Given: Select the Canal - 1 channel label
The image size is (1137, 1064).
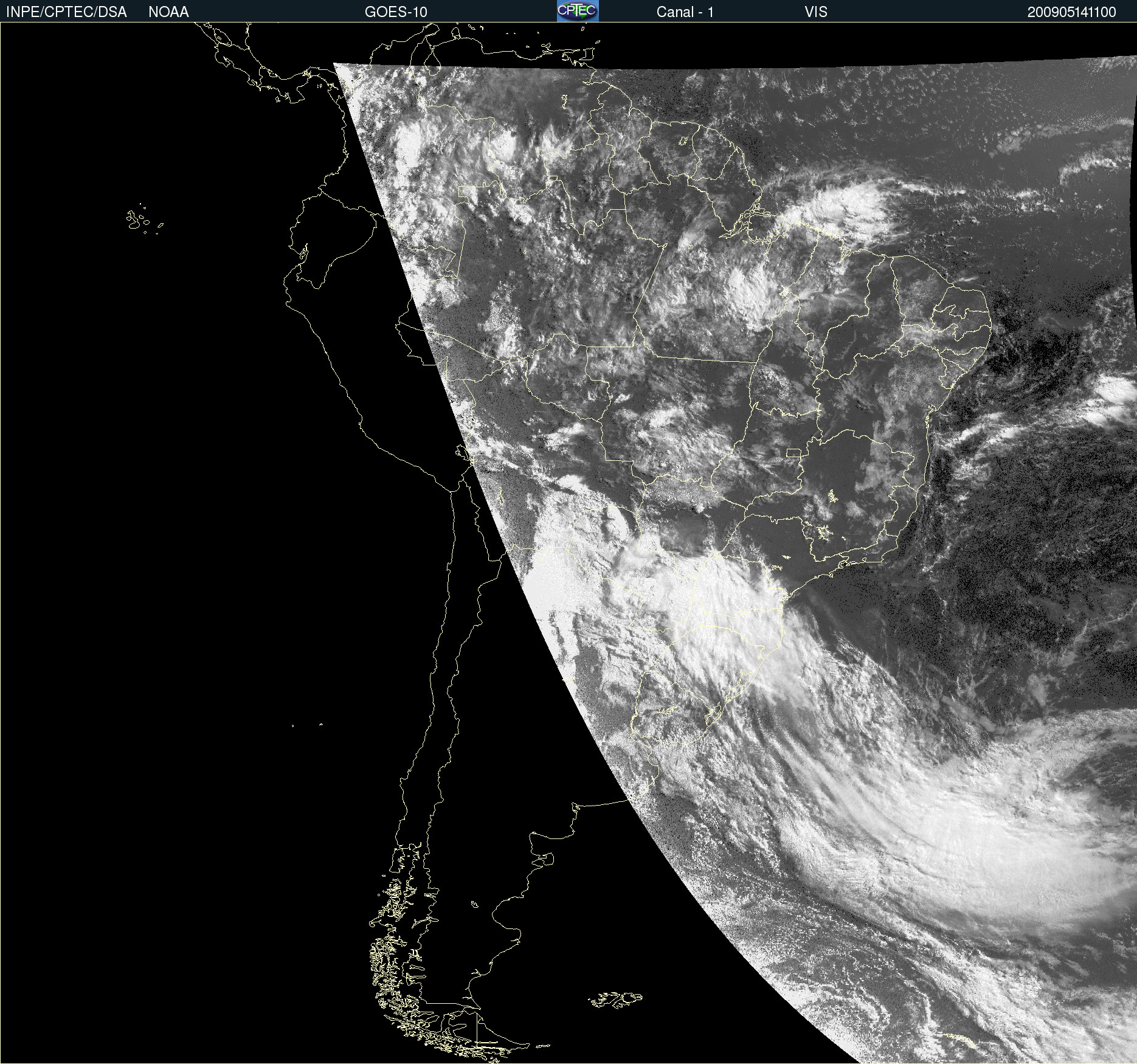Looking at the screenshot, I should [685, 12].
